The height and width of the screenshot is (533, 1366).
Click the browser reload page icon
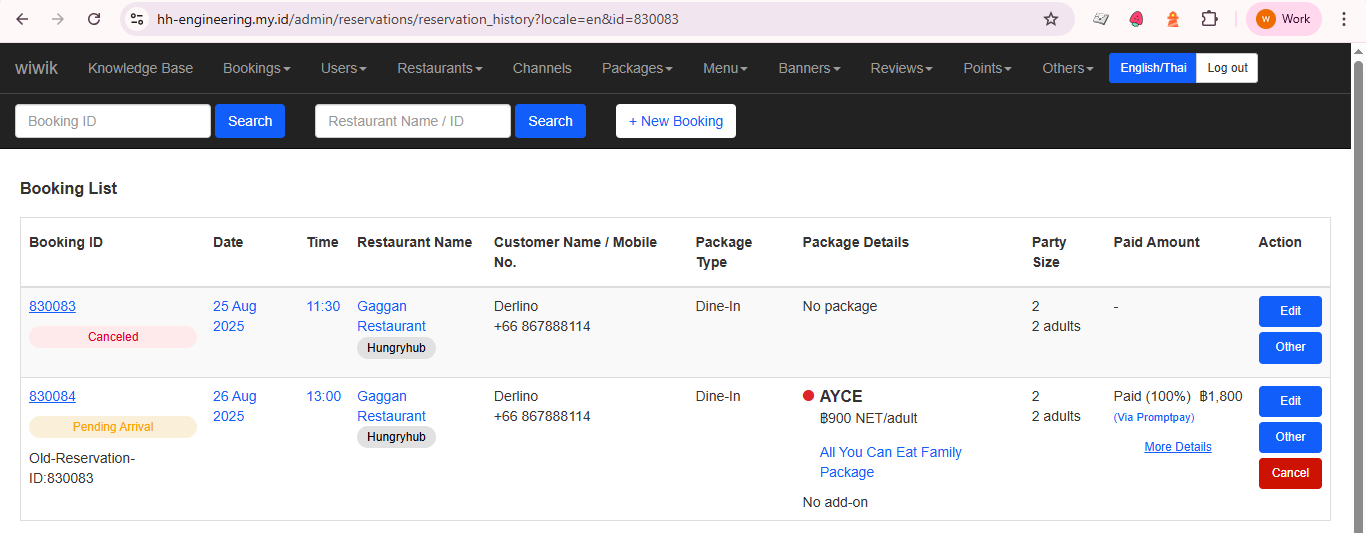coord(94,19)
